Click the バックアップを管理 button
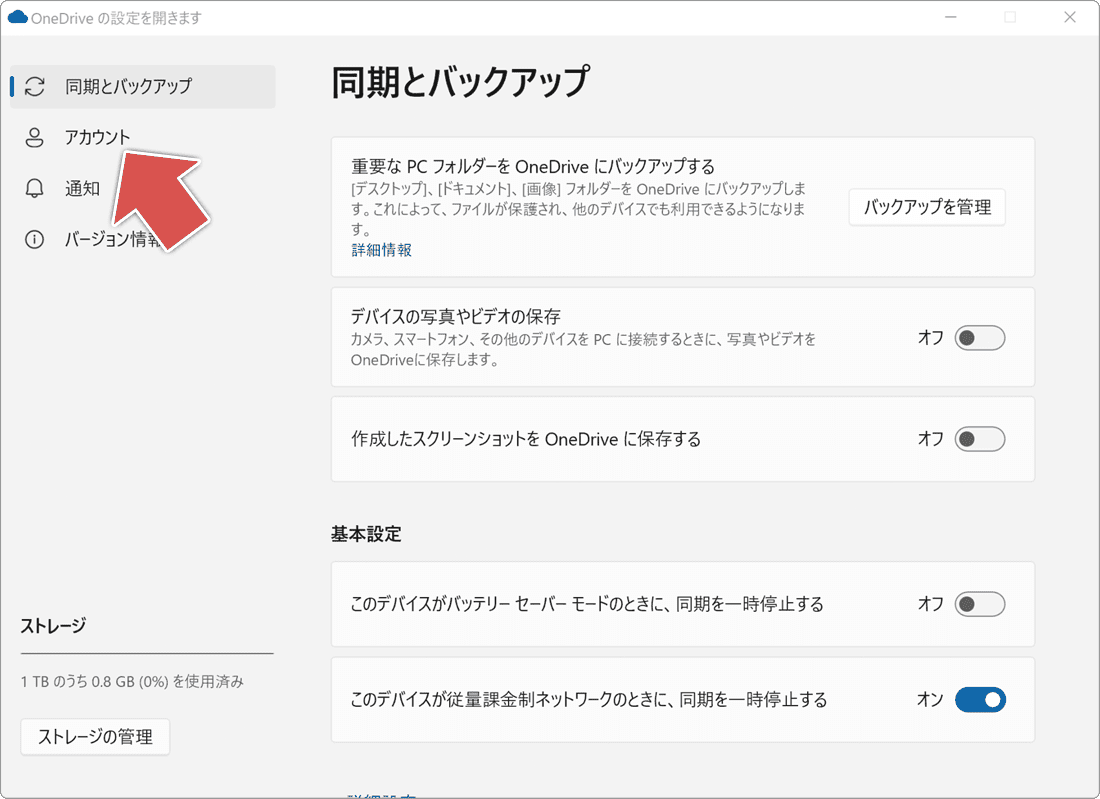This screenshot has height=799, width=1100. point(927,207)
